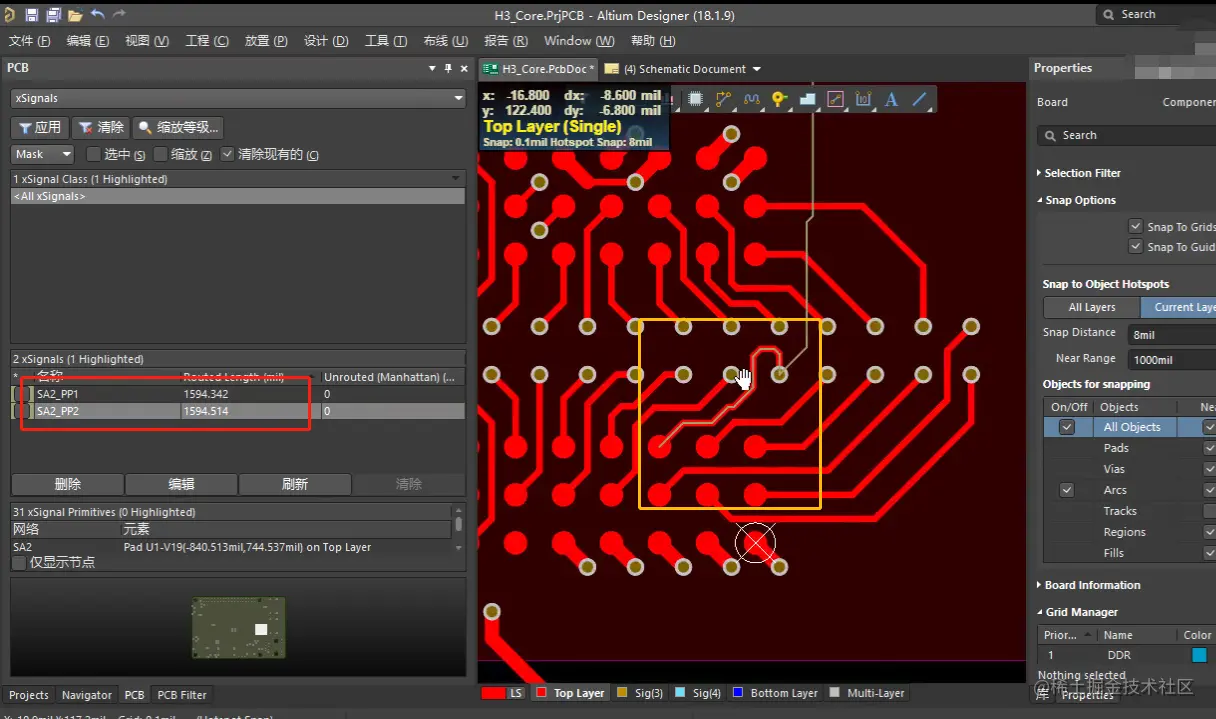
Task: Open the 设计 (Design) menu
Action: [x=326, y=41]
